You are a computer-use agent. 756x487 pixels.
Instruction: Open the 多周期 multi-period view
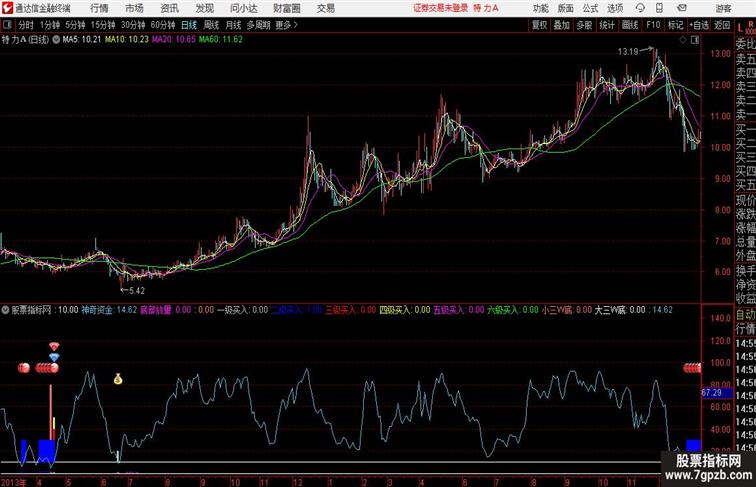pyautogui.click(x=258, y=25)
